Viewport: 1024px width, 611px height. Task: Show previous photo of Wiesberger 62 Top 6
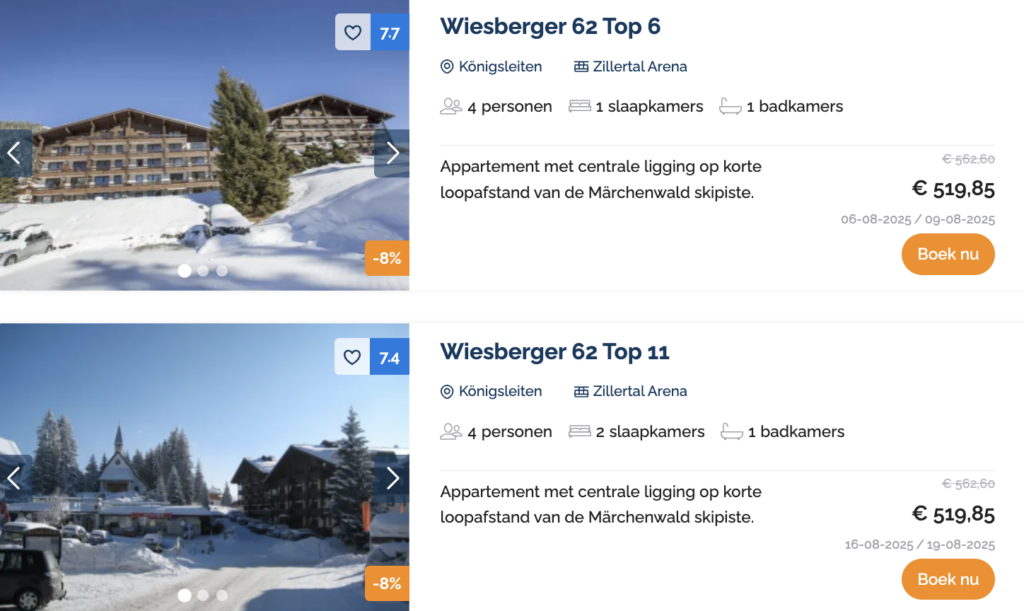point(15,153)
